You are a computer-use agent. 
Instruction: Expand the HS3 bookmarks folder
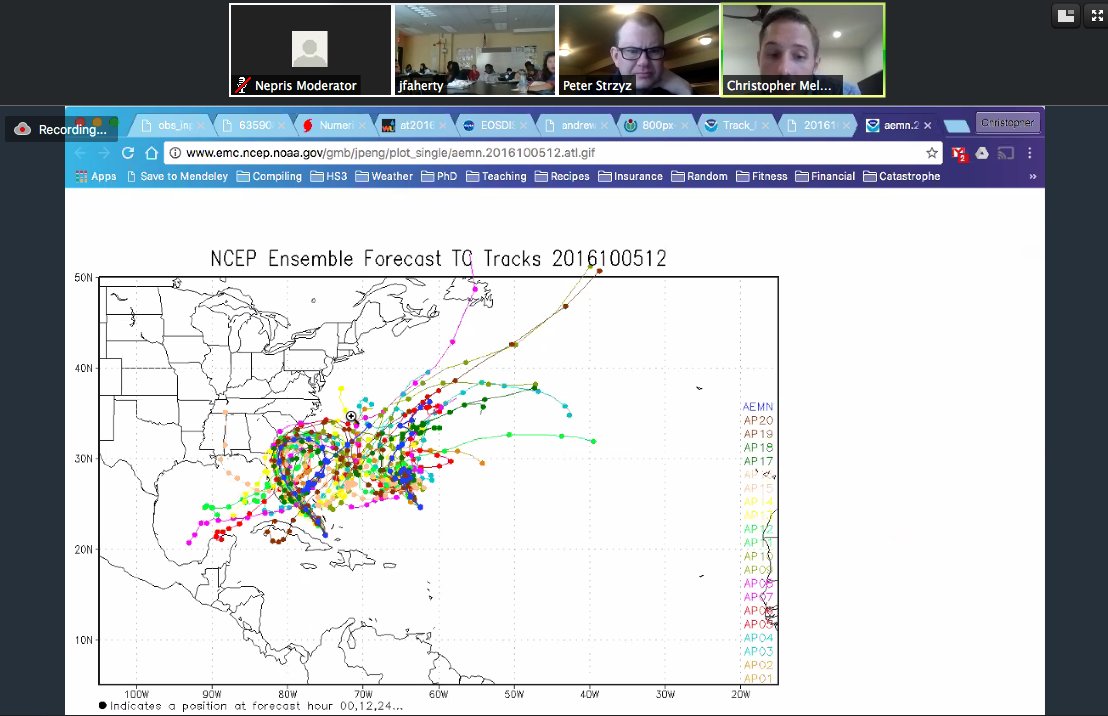[x=329, y=176]
